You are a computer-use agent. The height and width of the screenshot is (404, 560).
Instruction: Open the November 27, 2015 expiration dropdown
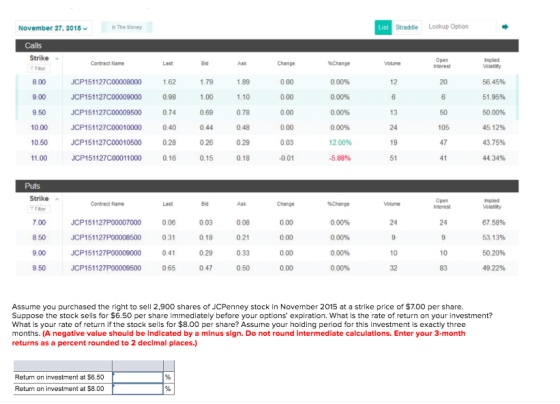(53, 28)
